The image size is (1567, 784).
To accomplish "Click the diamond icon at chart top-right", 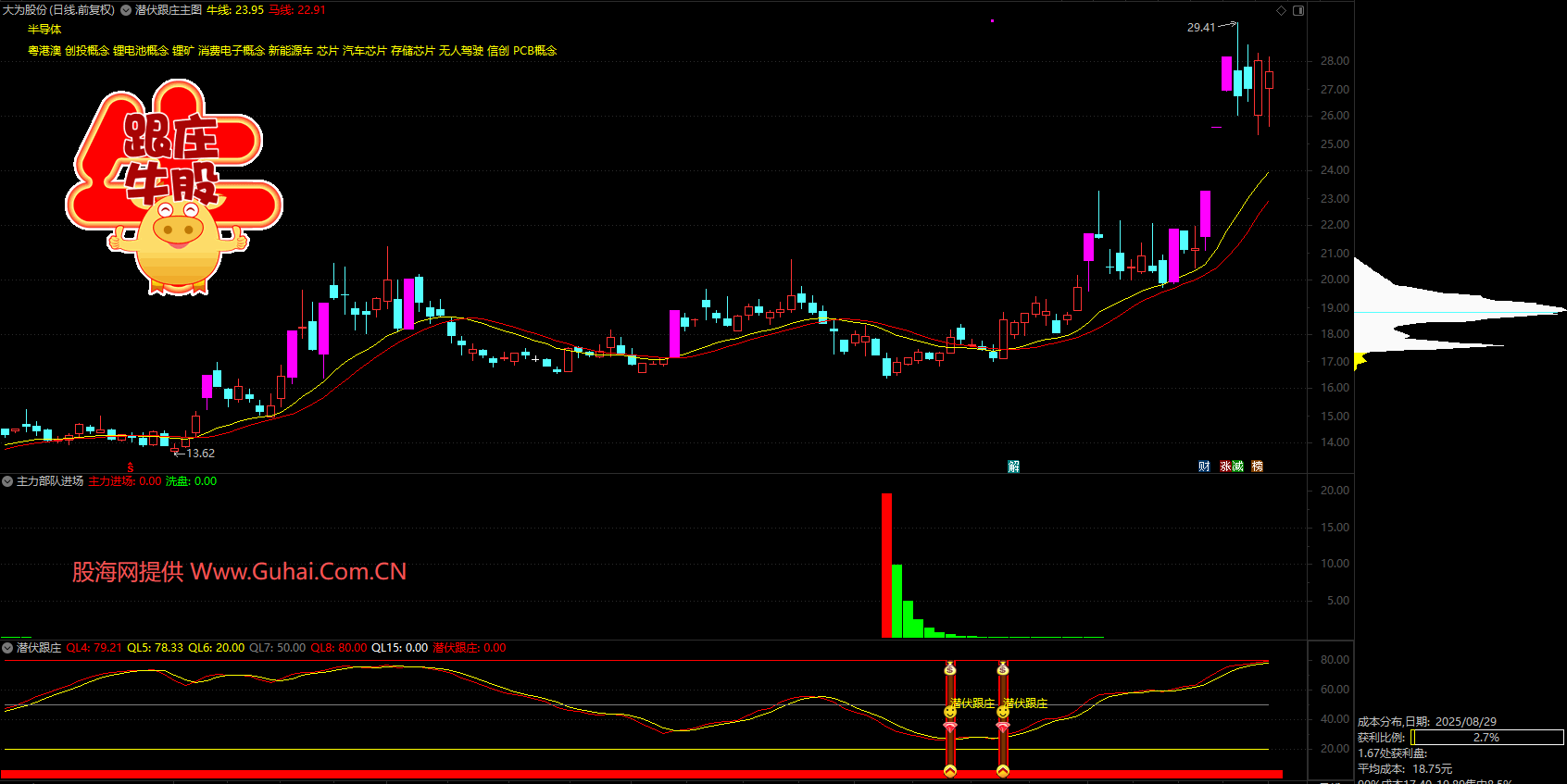I will 1282,10.
